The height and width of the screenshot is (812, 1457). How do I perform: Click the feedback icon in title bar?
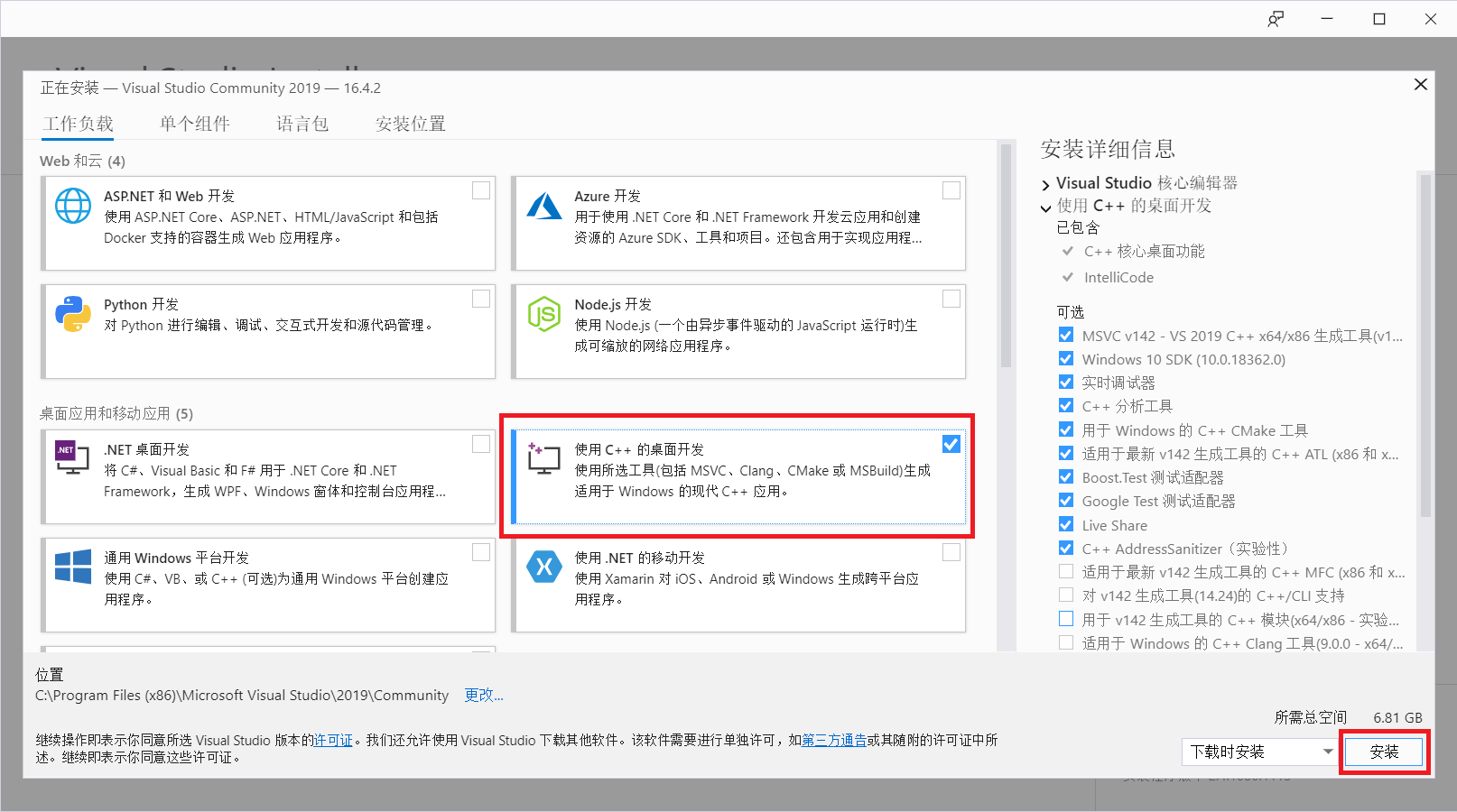tap(1276, 19)
